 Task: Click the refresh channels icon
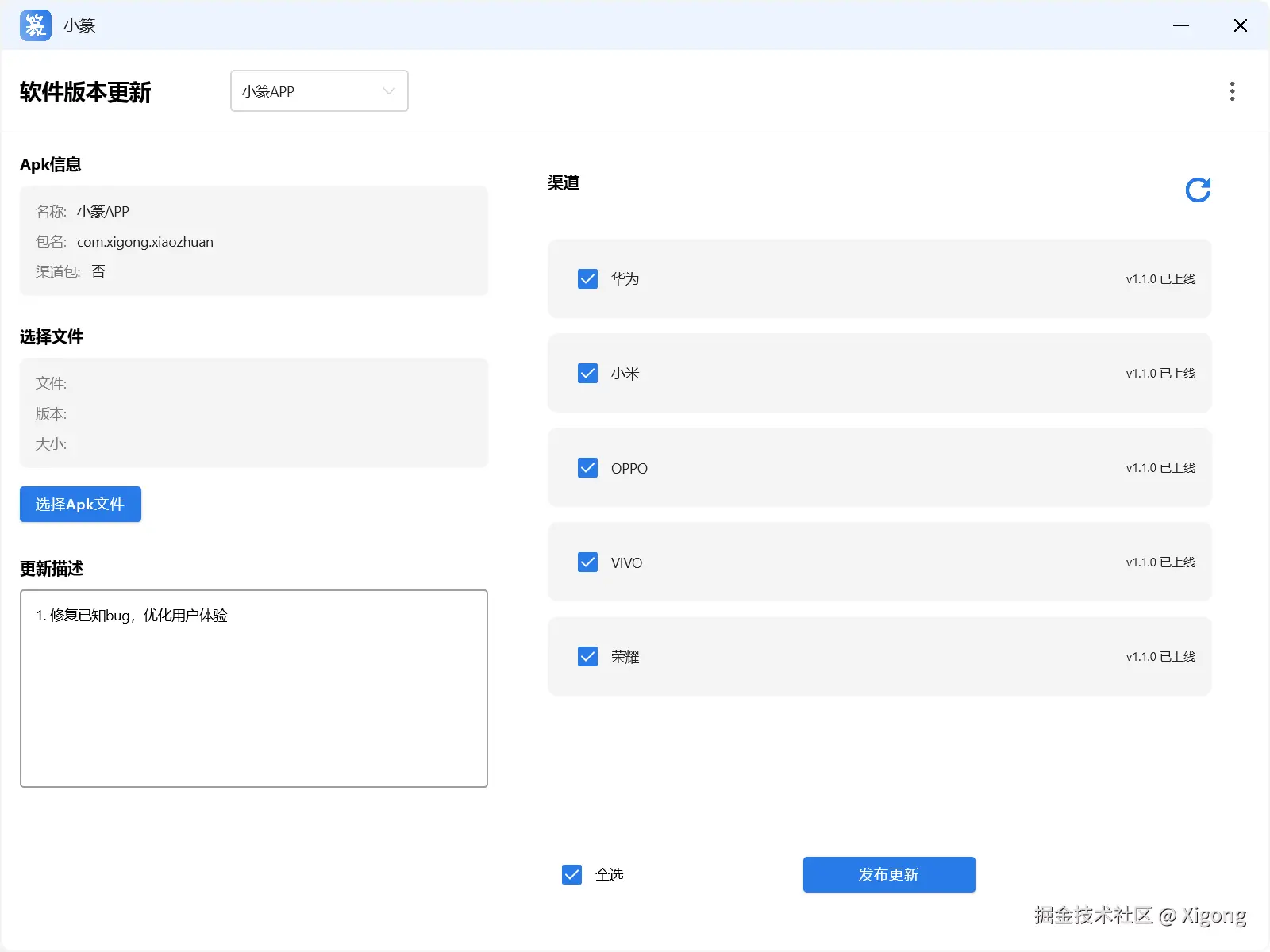[x=1198, y=190]
